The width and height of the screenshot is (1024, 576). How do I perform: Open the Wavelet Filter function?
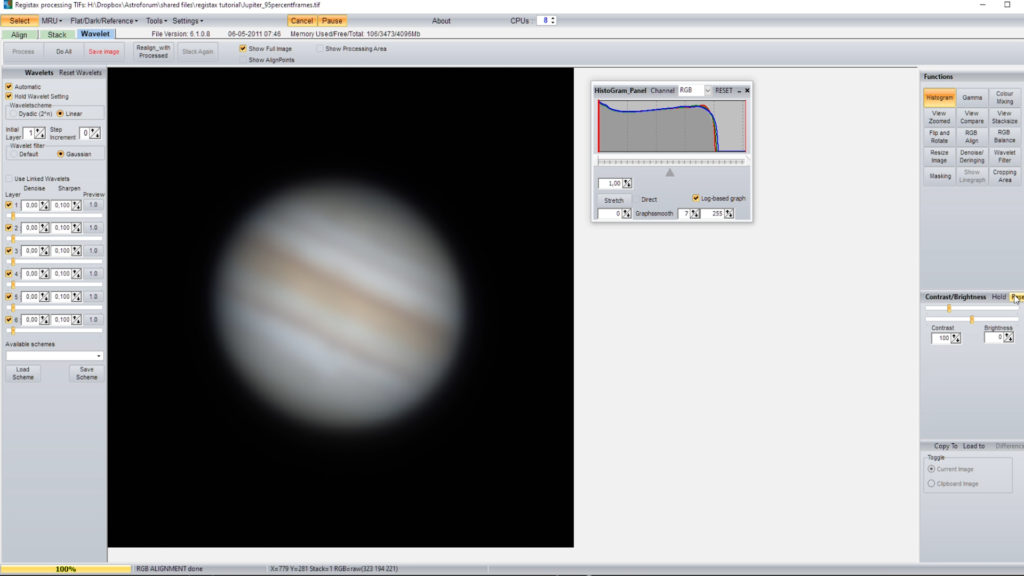pos(1004,156)
